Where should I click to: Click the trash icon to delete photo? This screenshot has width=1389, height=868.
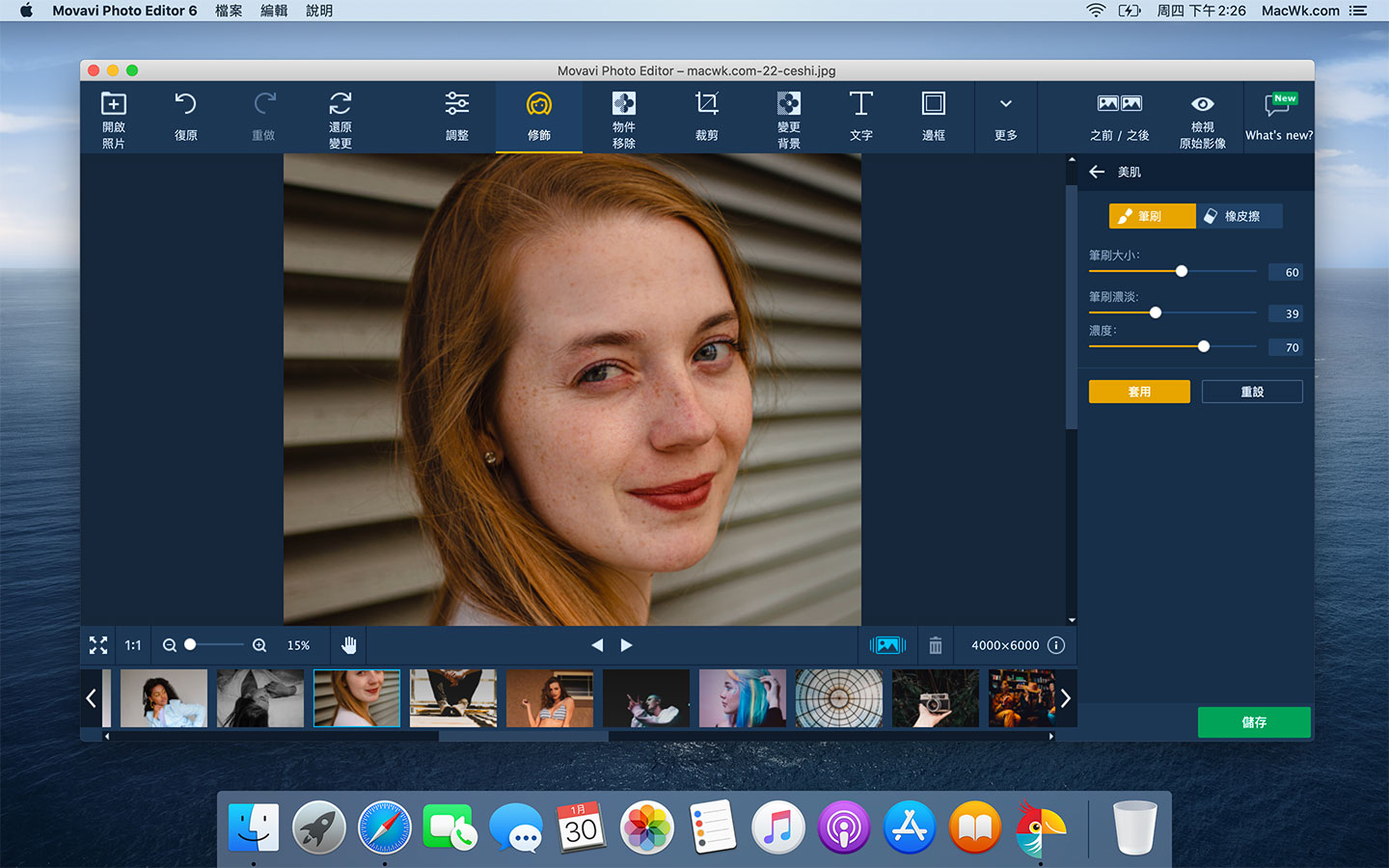[935, 645]
